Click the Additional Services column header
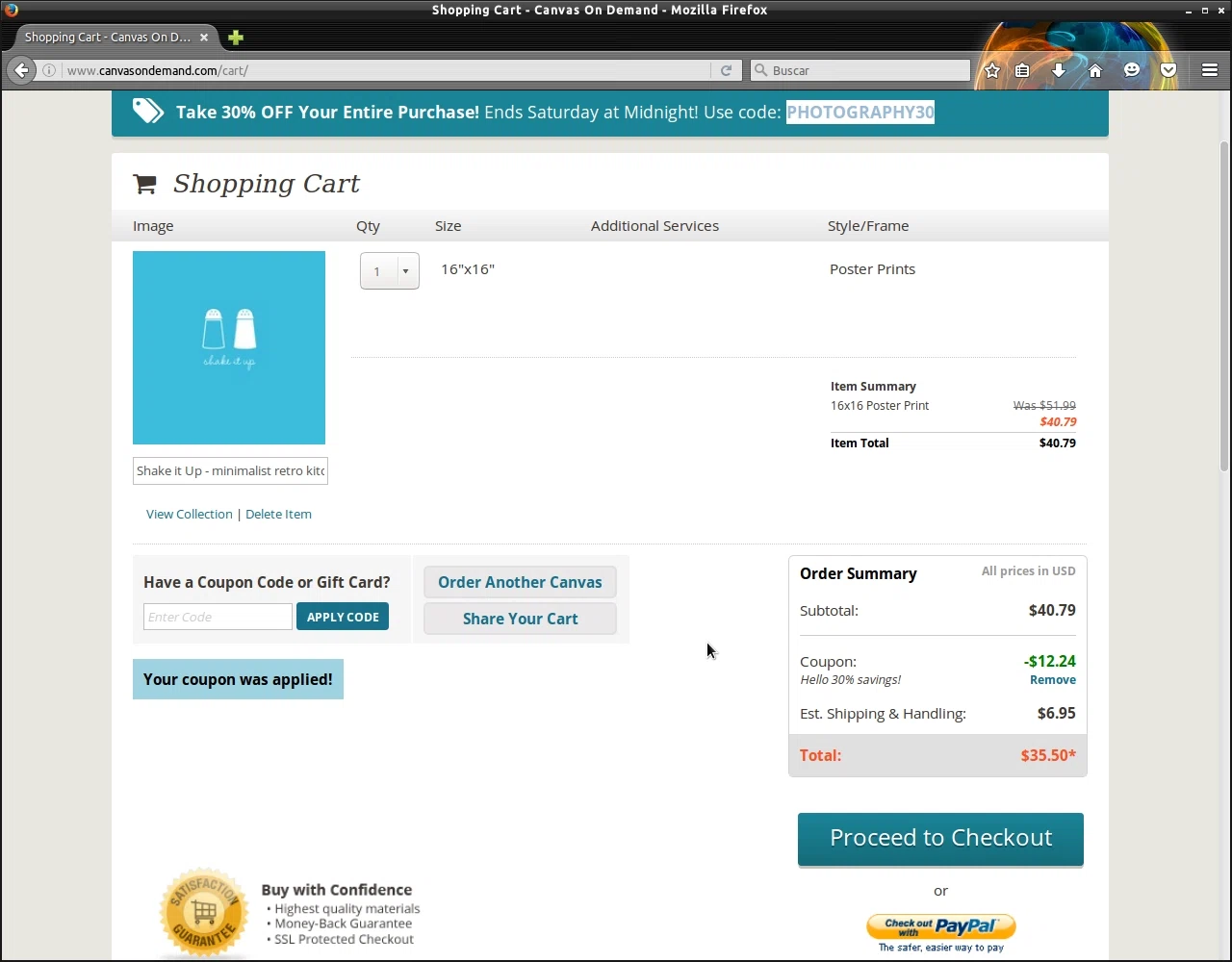The height and width of the screenshot is (962, 1232). 654,226
